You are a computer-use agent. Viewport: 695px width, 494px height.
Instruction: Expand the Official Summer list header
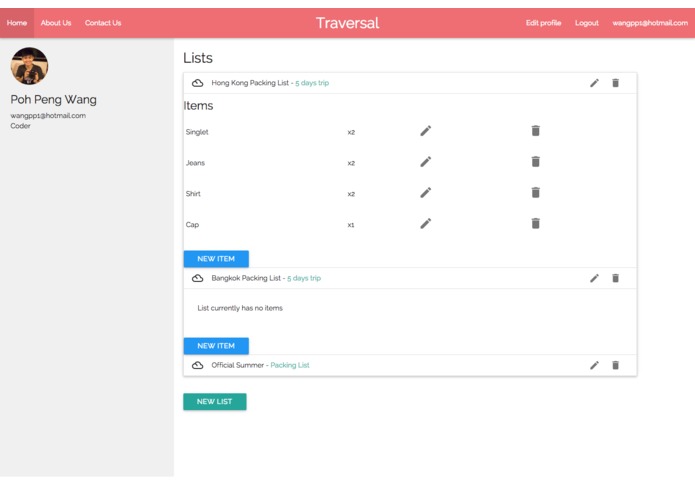[x=410, y=365]
